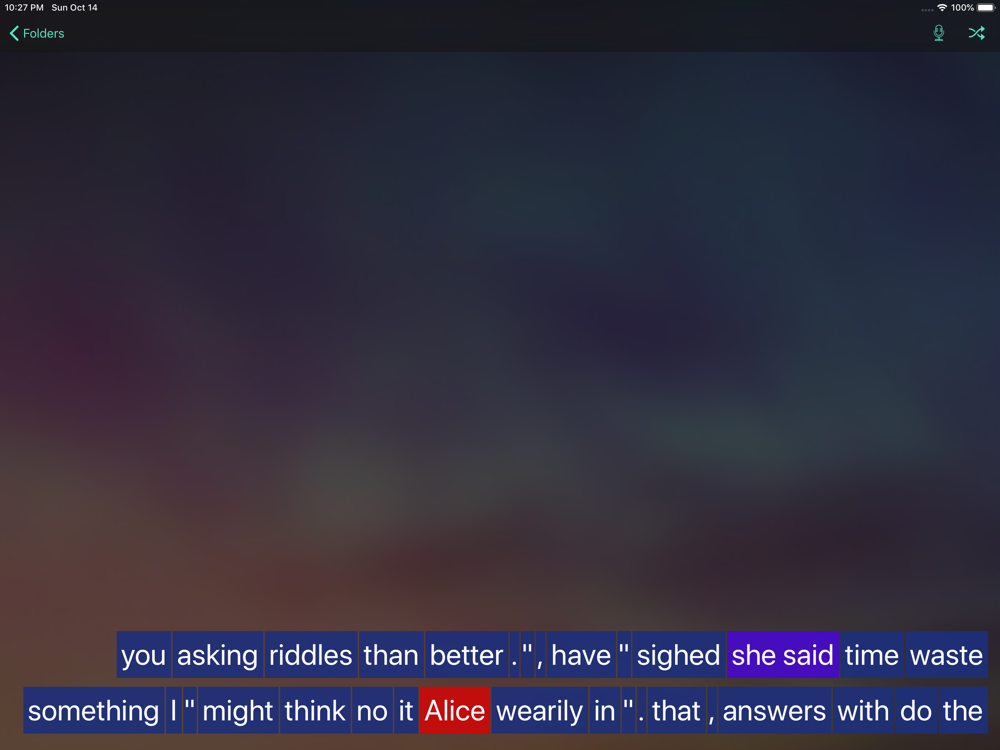1000x750 pixels.
Task: Tap the 'asking' word tile
Action: click(217, 655)
